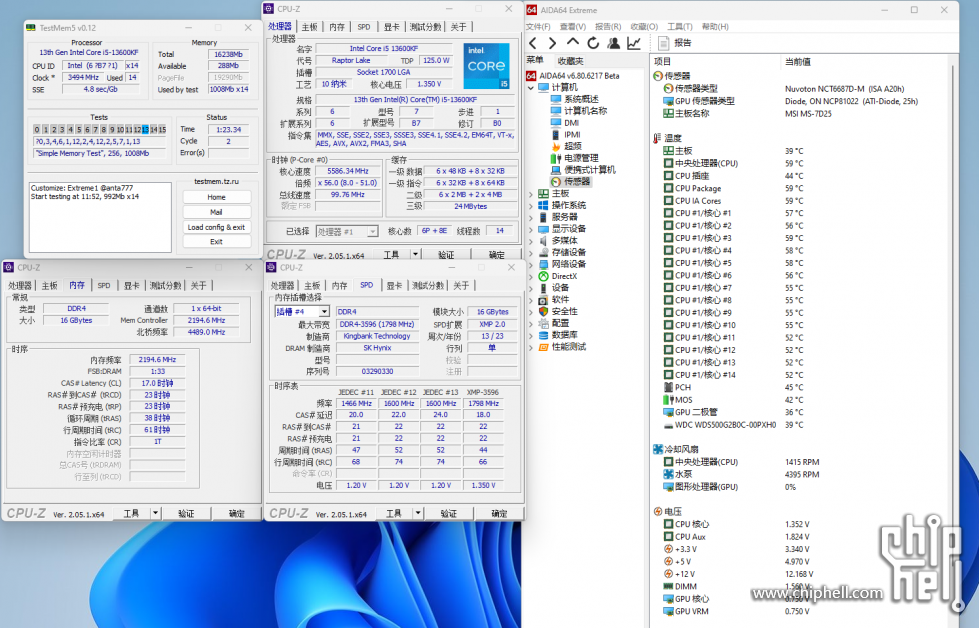Refresh the AIDA64 sensor page
Screen dimensions: 979x628
(x=593, y=43)
